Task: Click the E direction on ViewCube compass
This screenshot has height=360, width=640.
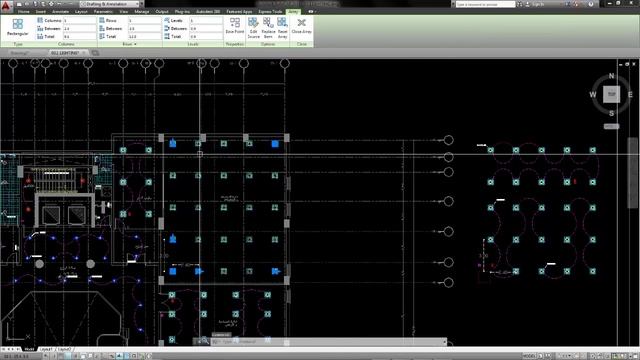Action: pos(630,95)
